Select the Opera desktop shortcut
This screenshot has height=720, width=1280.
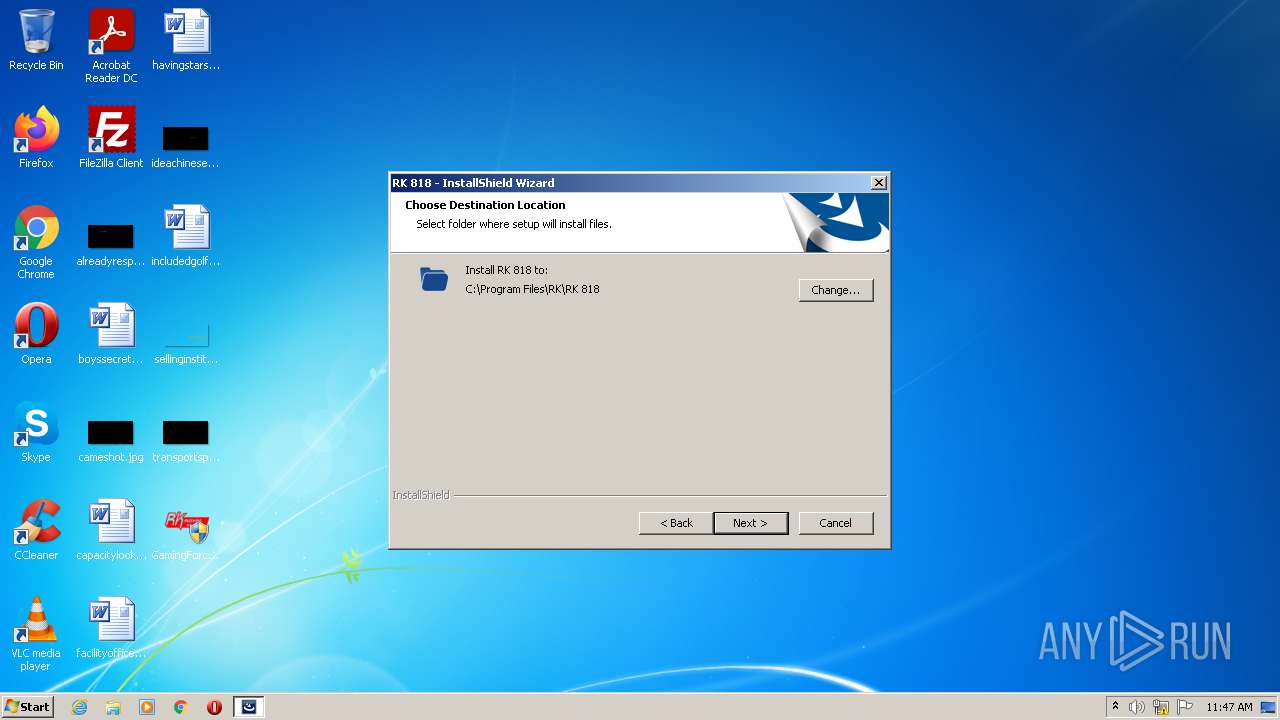(x=36, y=334)
